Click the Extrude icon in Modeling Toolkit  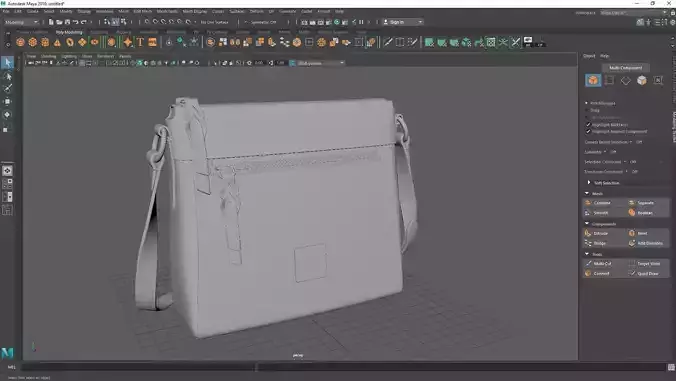[588, 233]
